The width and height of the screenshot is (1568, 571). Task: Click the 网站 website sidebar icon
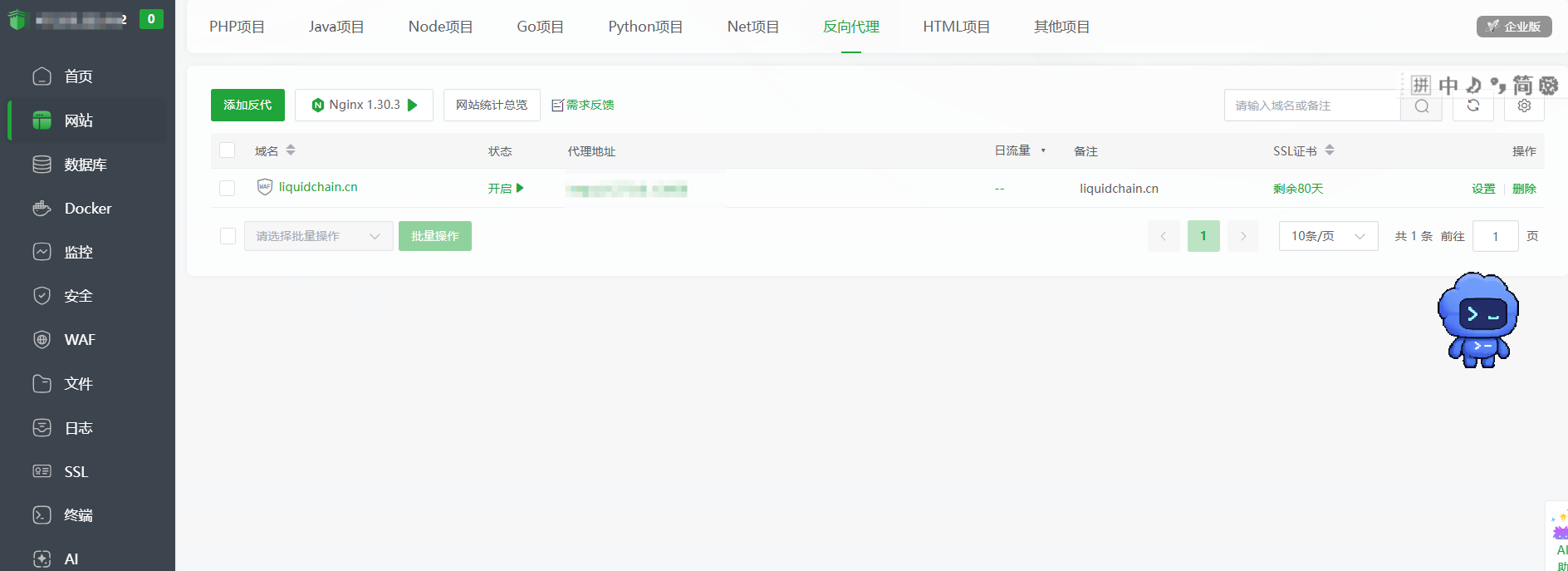point(42,121)
